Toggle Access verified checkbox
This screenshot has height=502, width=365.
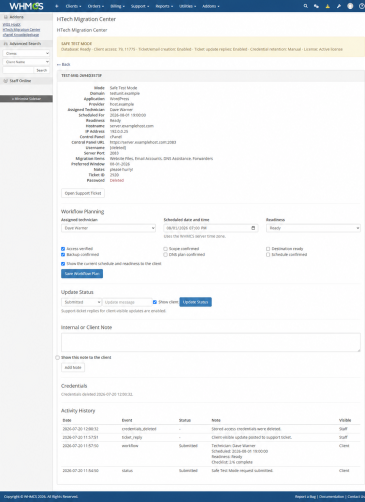pyautogui.click(x=63, y=249)
